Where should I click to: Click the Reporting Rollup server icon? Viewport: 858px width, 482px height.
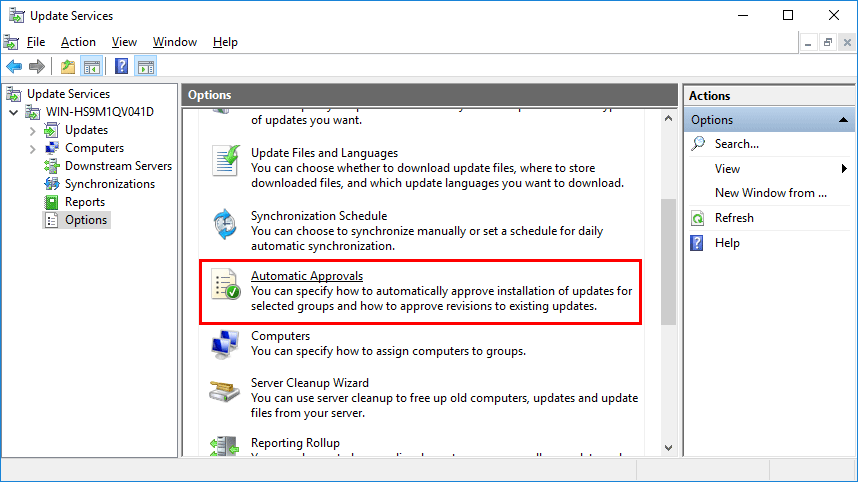pyautogui.click(x=224, y=446)
